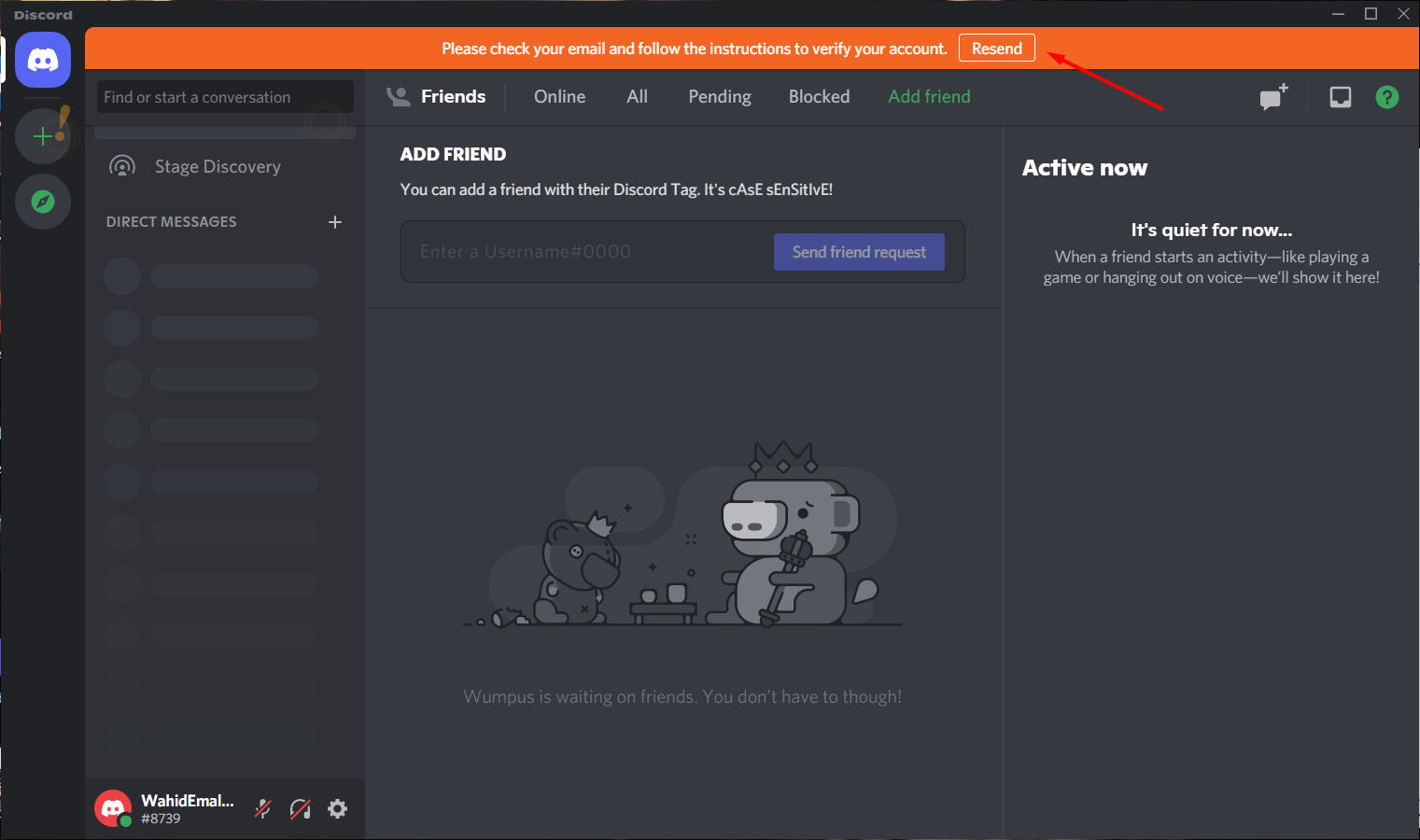Click the Friends header icon

coord(399,96)
